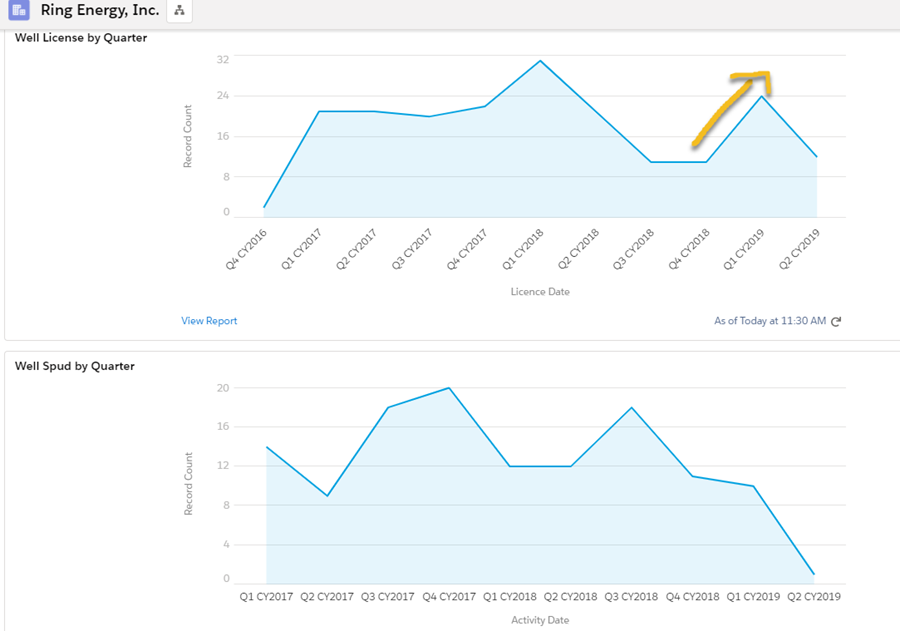Open the account hierarchy icon button
The width and height of the screenshot is (900, 631).
pyautogui.click(x=179, y=11)
